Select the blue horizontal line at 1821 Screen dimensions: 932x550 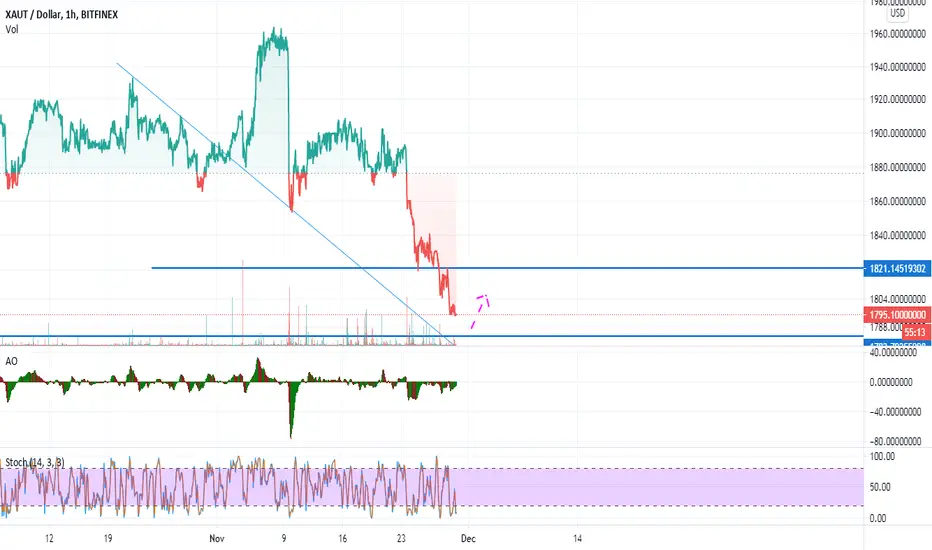tap(507, 268)
